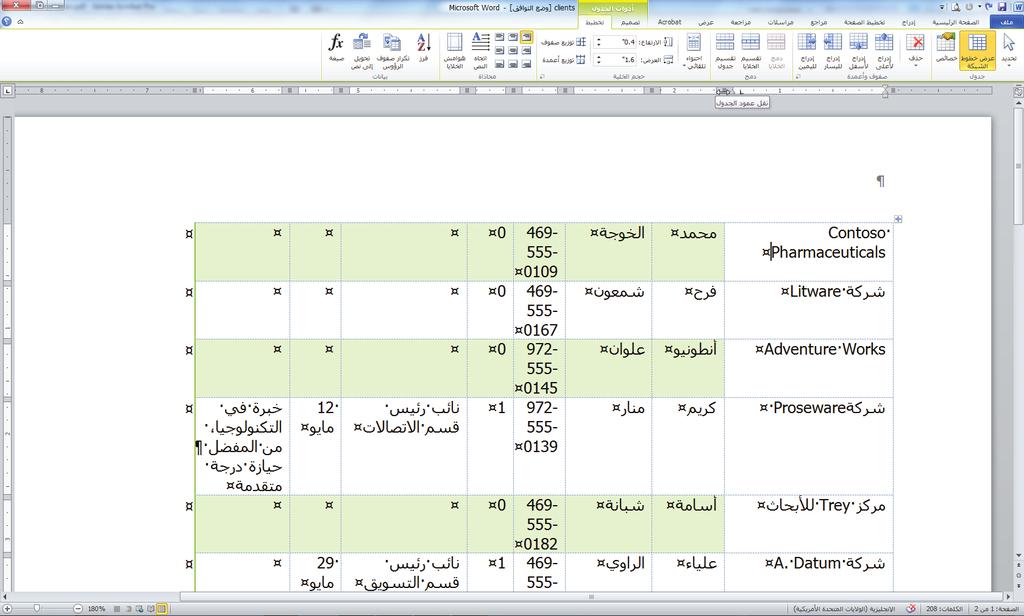Select Align Bottom Center alignment
This screenshot has height=616, width=1024.
tap(513, 64)
